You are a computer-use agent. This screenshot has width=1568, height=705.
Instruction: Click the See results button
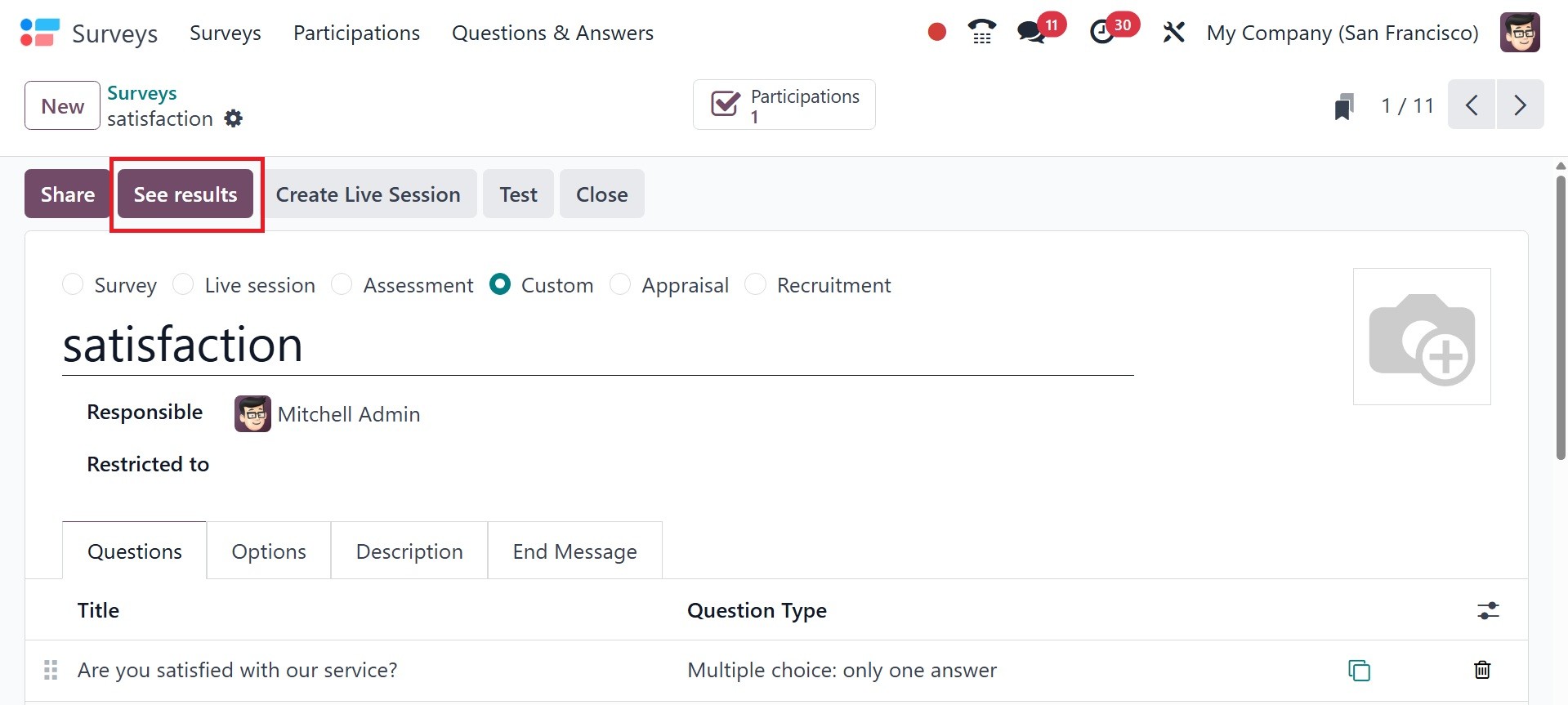click(185, 194)
